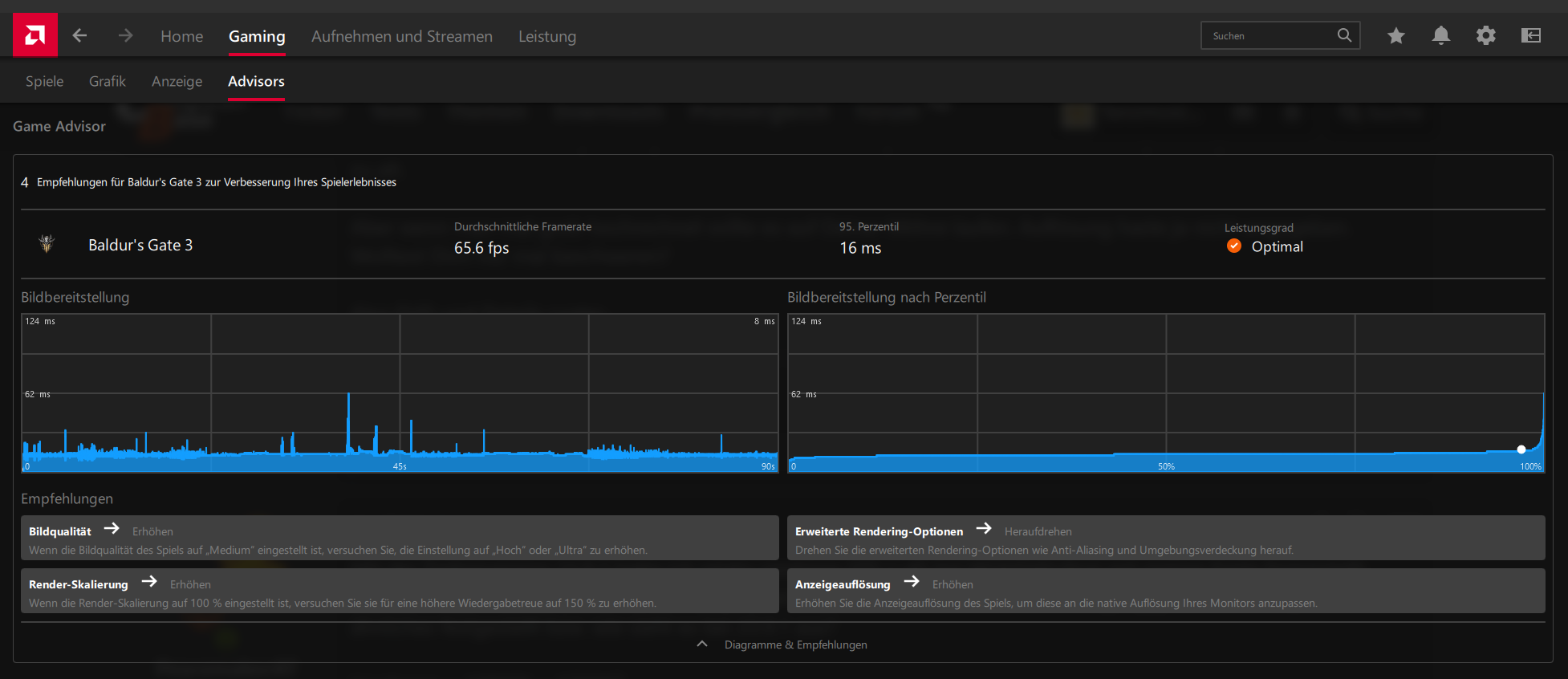Click the Baldur's Gate 3 game icon
Viewport: 1568px width, 679px height.
point(47,244)
